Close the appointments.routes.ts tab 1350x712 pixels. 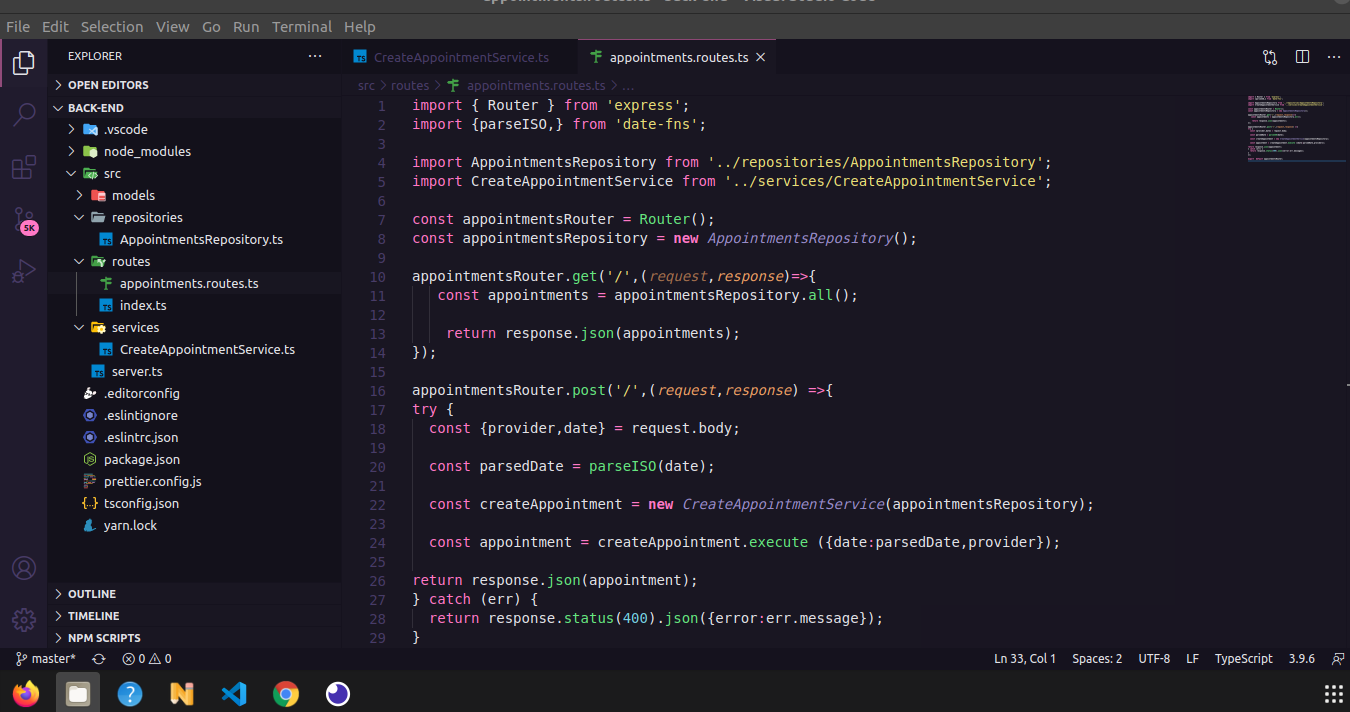click(760, 58)
